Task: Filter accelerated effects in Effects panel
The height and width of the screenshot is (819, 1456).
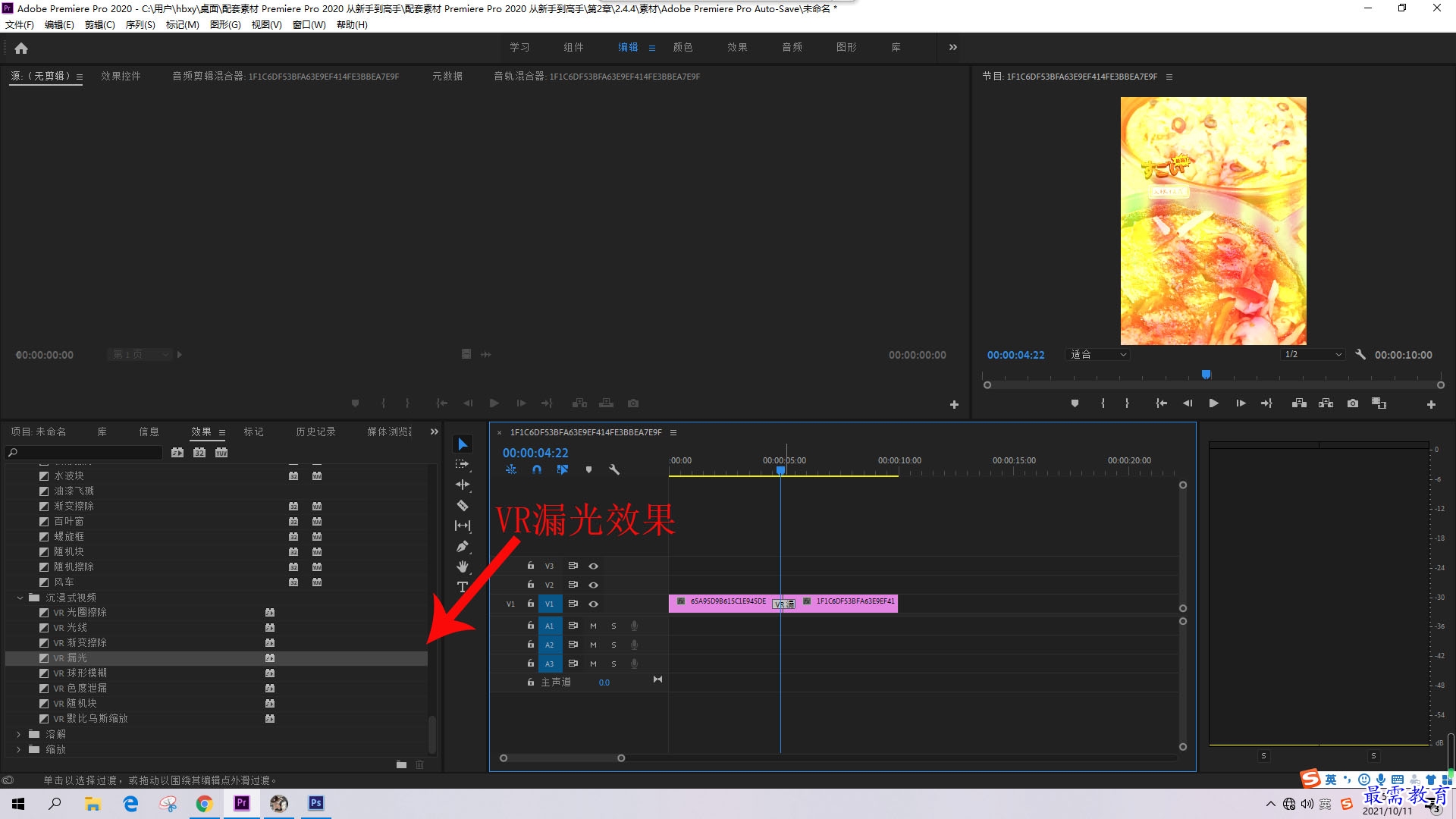Action: [x=177, y=453]
